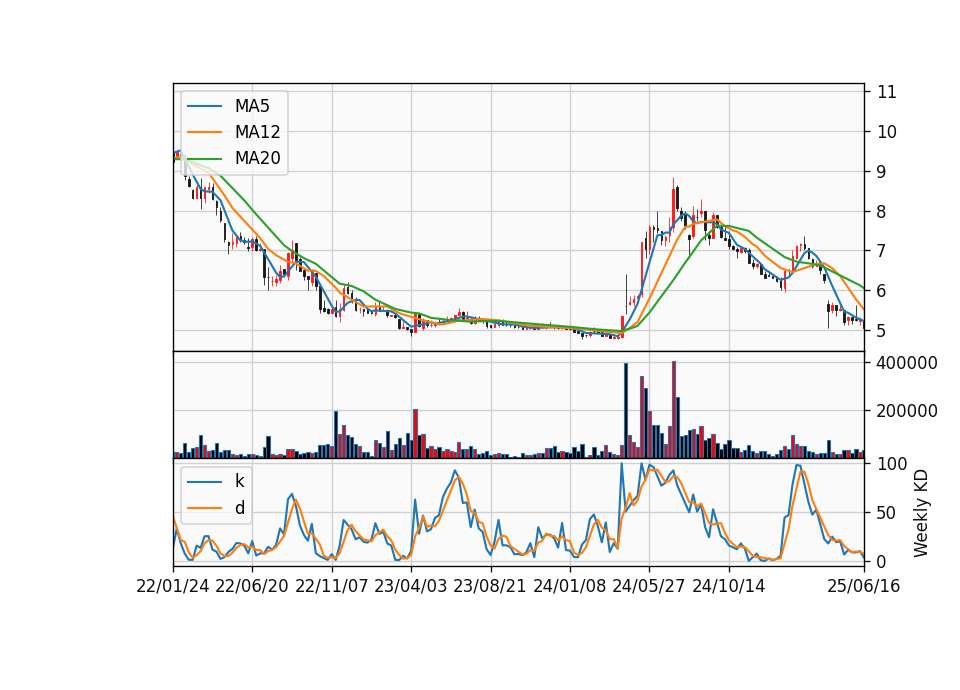960x690 pixels.
Task: Click the volume axis value 400000
Action: tap(907, 363)
